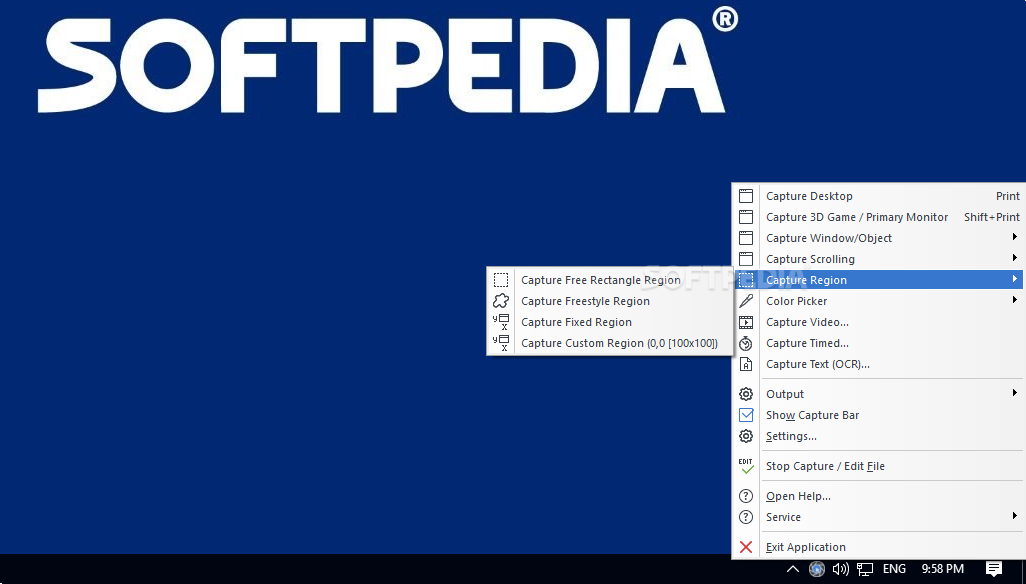Show hidden tray icons chevron
Viewport: 1026px width, 584px height.
[792, 569]
